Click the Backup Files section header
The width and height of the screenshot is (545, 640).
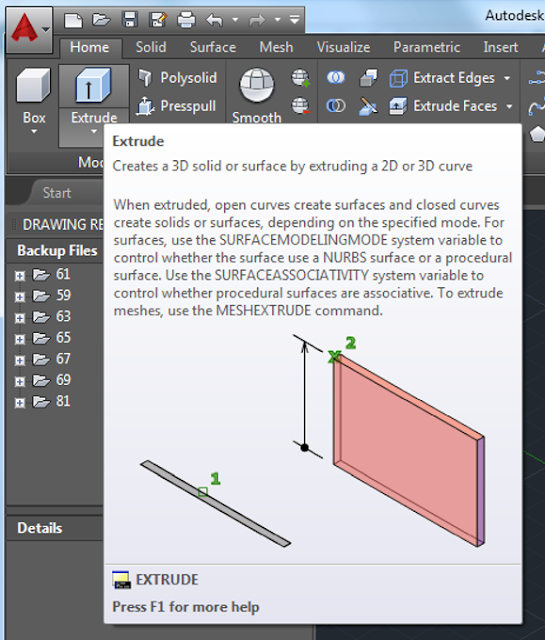point(55,251)
